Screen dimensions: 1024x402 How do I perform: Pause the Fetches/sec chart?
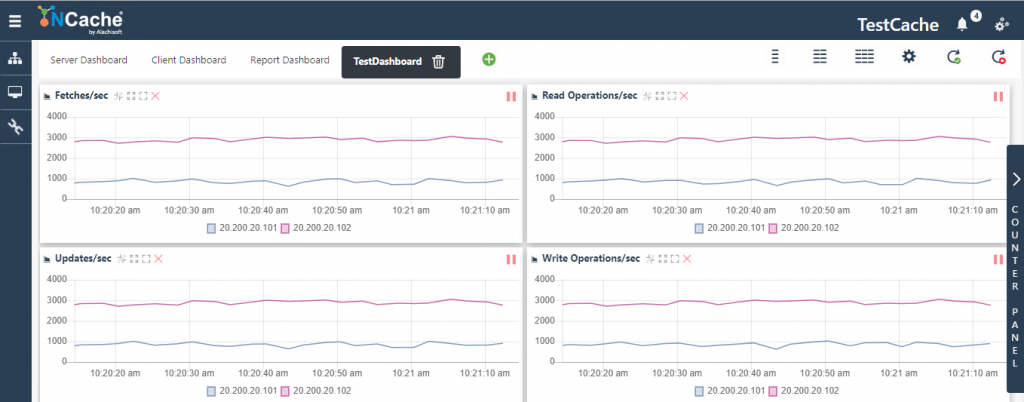[x=511, y=96]
